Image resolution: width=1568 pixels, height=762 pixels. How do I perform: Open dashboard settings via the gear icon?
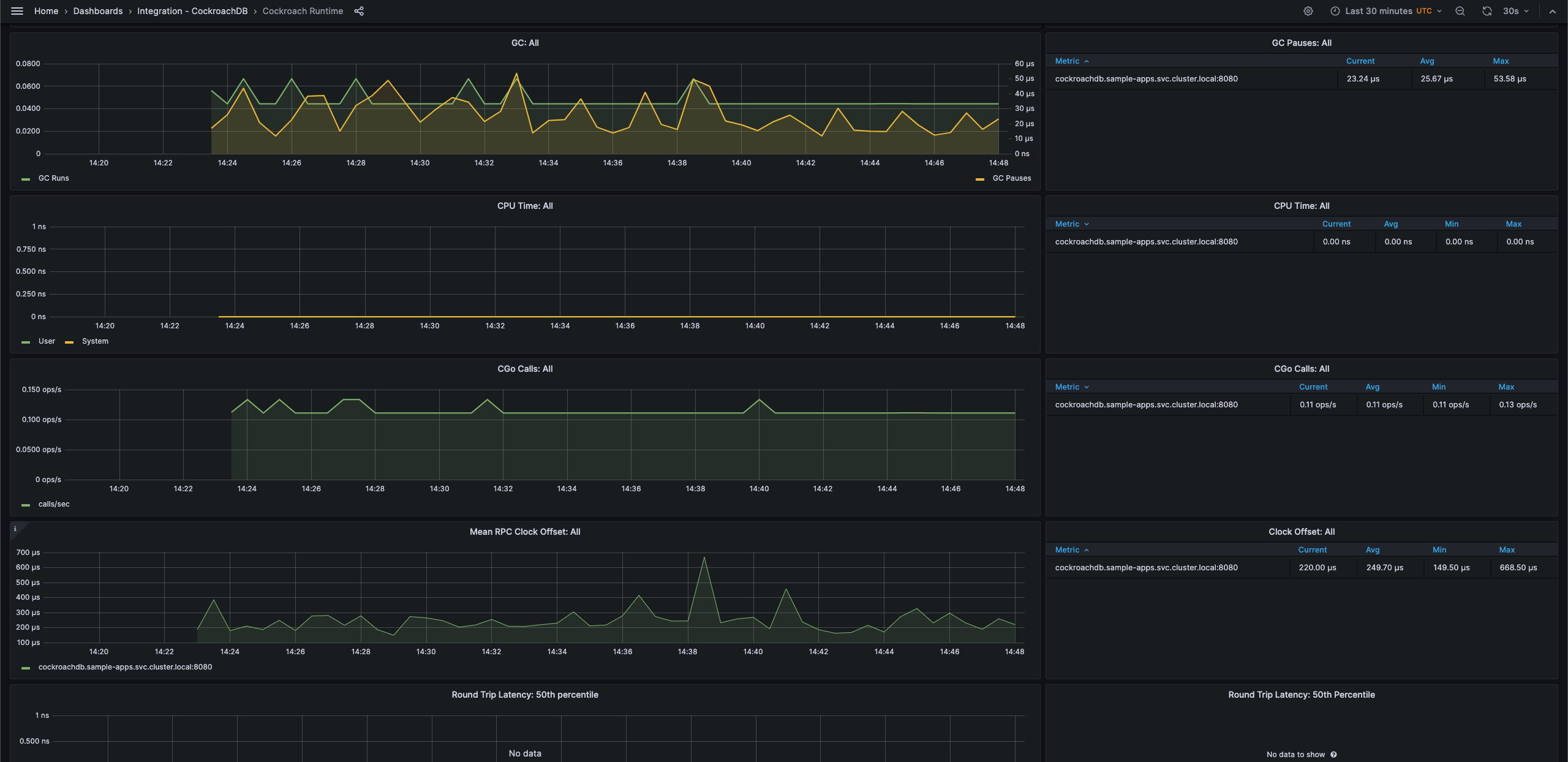point(1308,10)
